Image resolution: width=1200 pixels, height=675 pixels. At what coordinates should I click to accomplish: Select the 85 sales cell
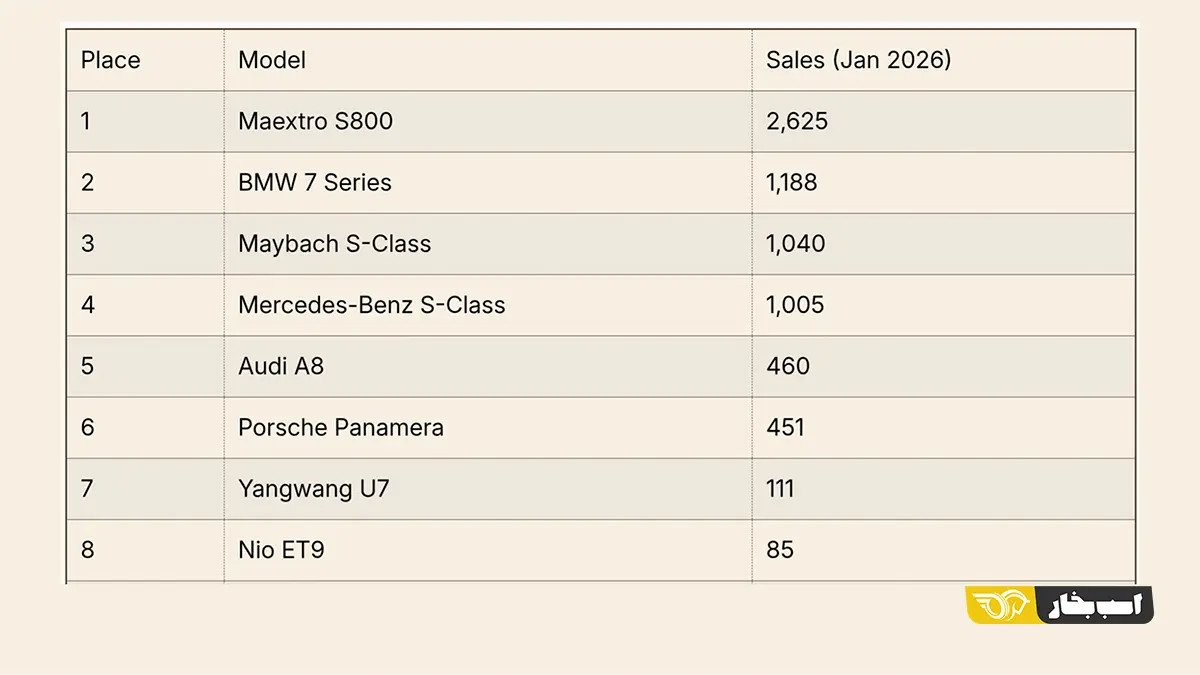click(x=780, y=550)
